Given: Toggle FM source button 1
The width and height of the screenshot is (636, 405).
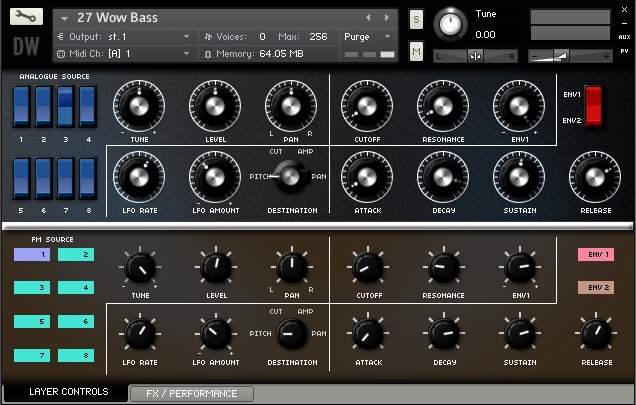Looking at the screenshot, I should click(x=32, y=254).
